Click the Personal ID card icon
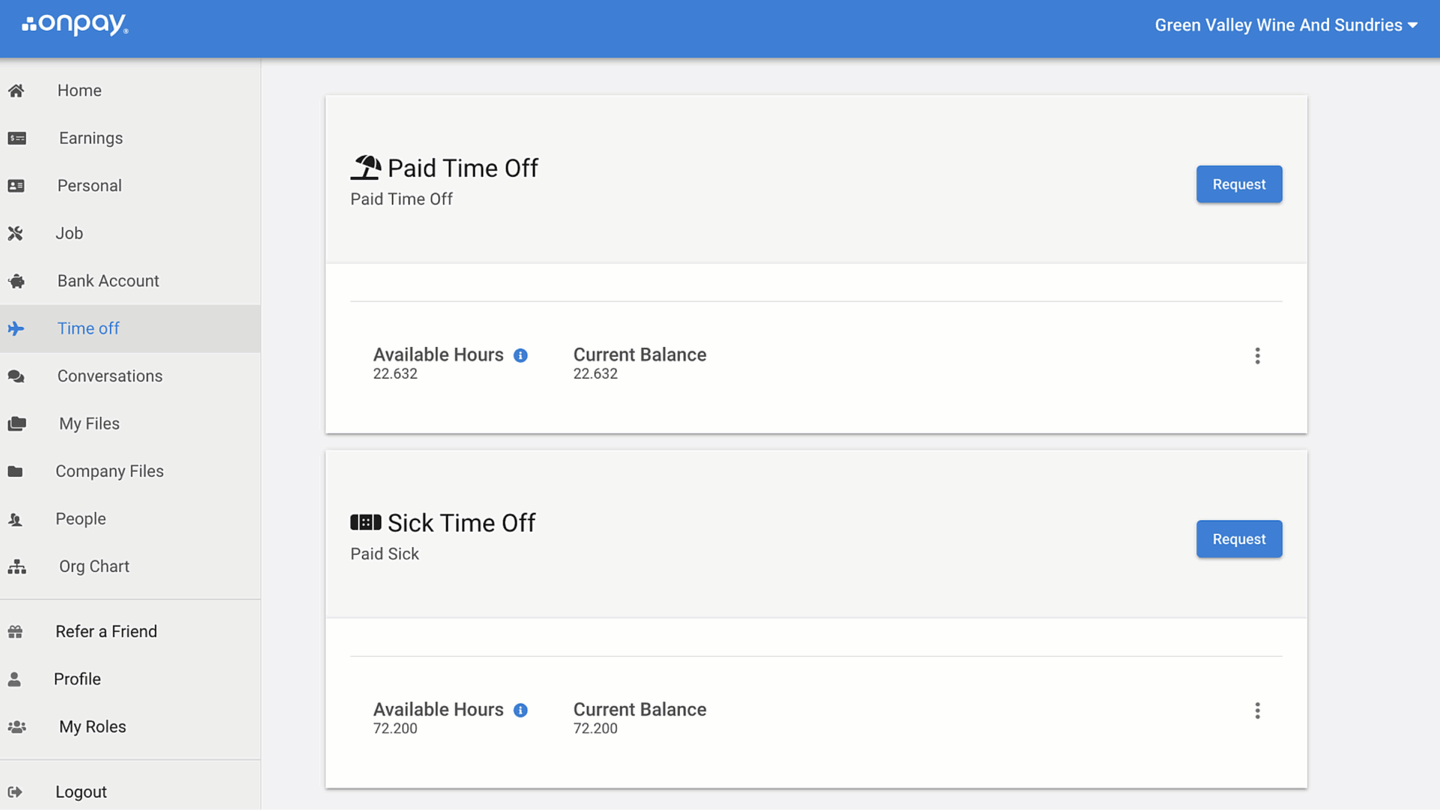Image resolution: width=1440 pixels, height=810 pixels. click(x=16, y=186)
